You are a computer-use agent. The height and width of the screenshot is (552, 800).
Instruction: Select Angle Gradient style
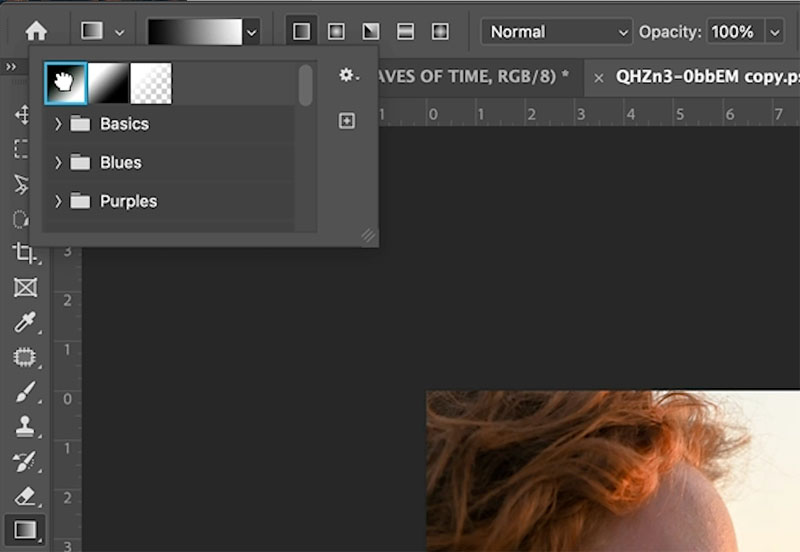click(371, 32)
